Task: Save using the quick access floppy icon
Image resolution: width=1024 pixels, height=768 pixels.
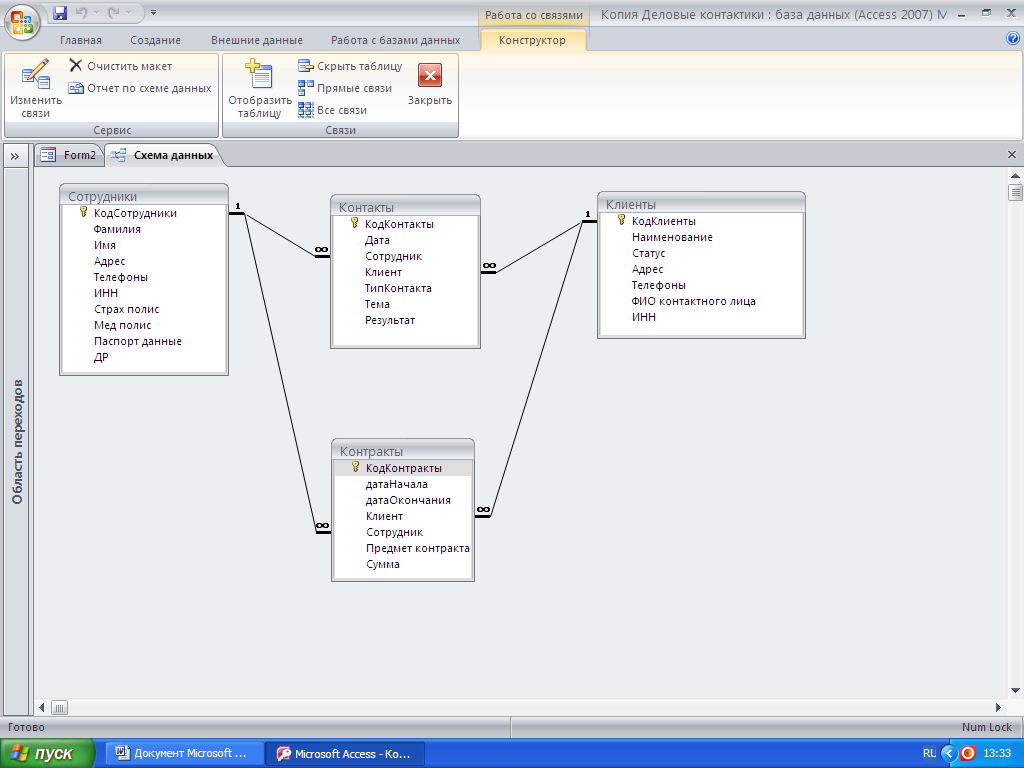Action: [60, 13]
